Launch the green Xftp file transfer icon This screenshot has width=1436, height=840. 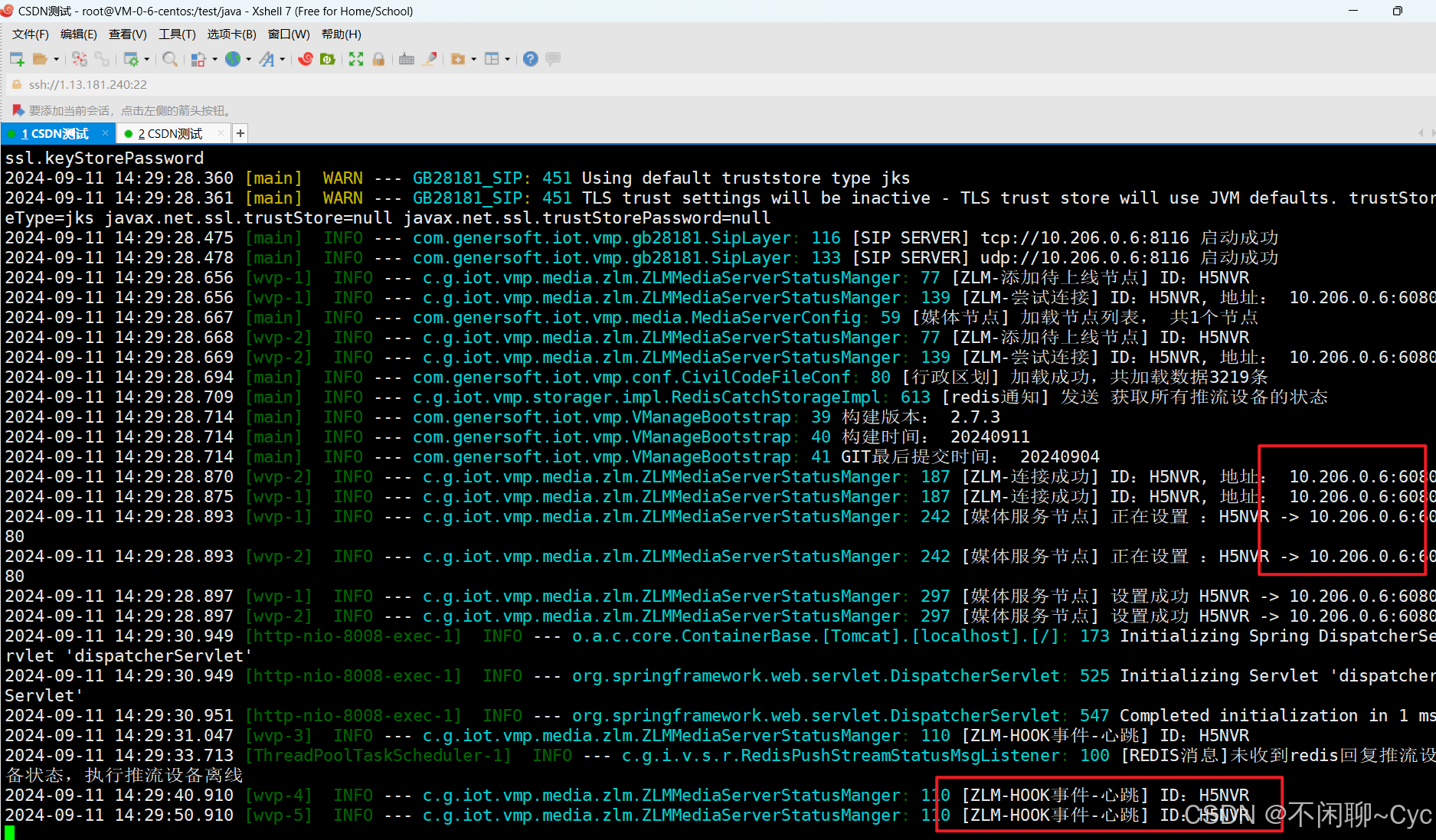point(327,58)
